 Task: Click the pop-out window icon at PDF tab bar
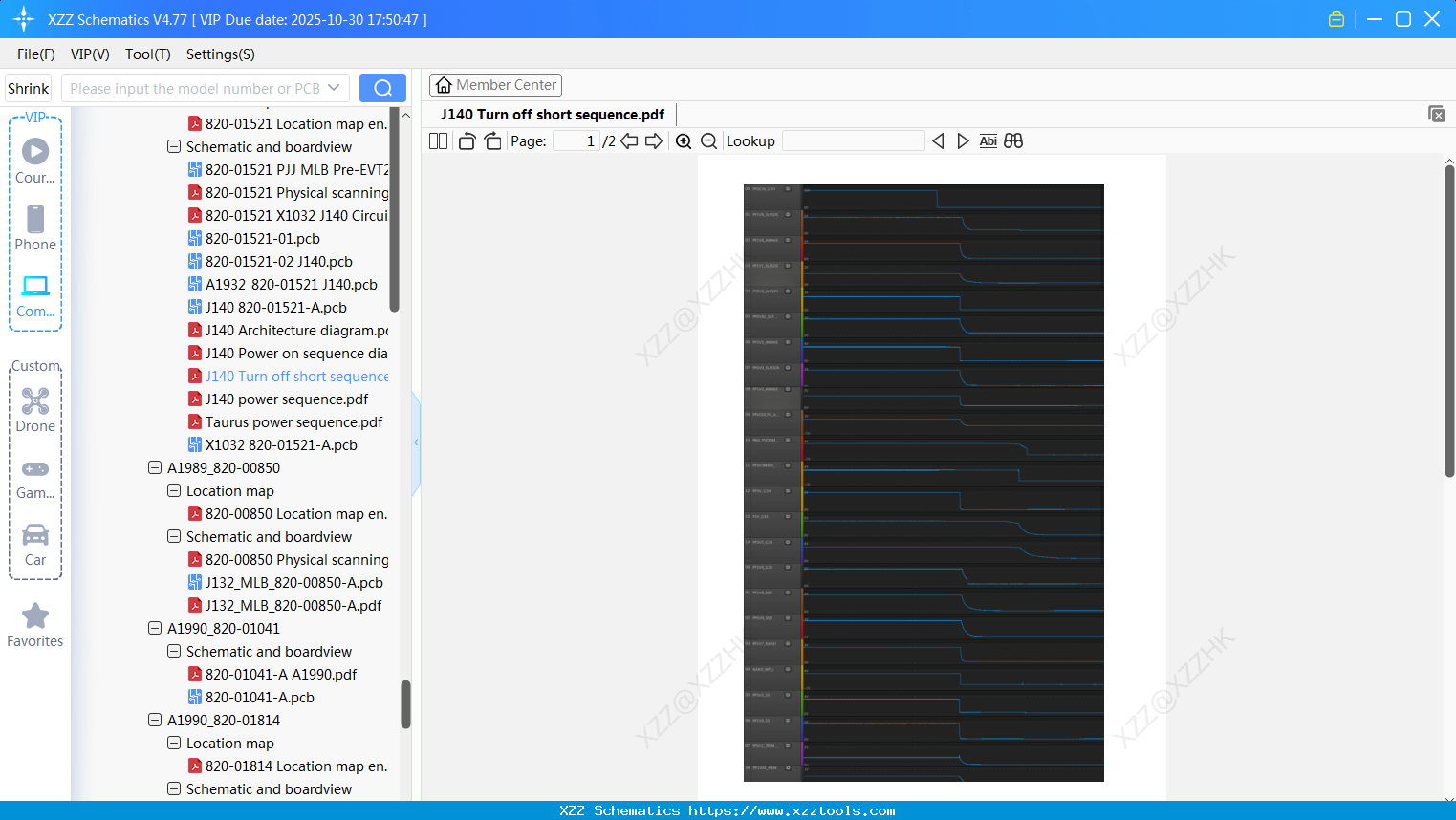click(x=1437, y=114)
